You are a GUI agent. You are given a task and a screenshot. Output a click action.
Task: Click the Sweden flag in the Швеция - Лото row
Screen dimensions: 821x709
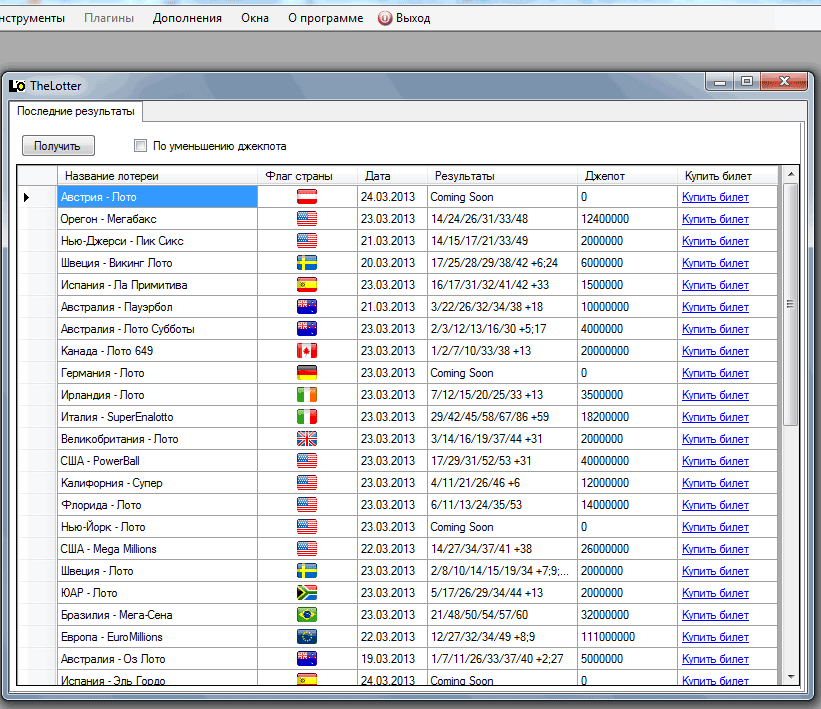pyautogui.click(x=307, y=571)
